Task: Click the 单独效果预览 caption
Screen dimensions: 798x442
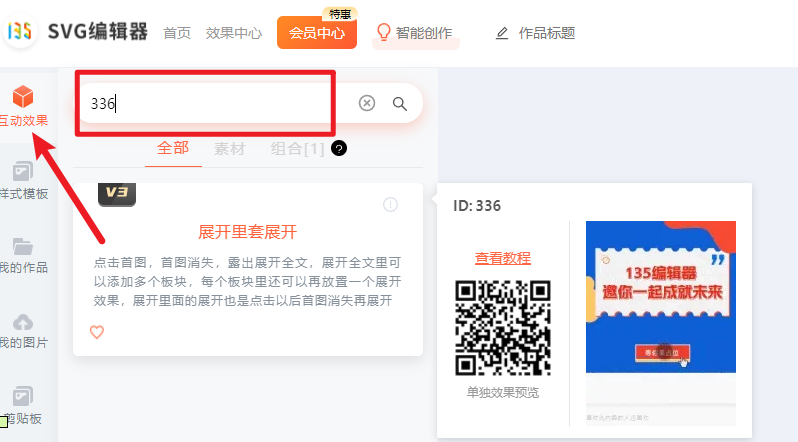Action: tap(503, 393)
